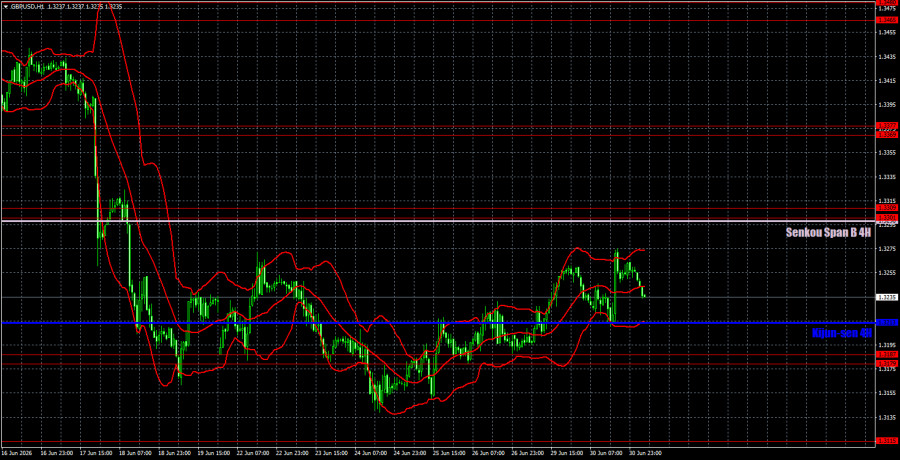Image resolution: width=900 pixels, height=460 pixels.
Task: Click the 22 Jun 07:00 time label
Action: click(266, 453)
